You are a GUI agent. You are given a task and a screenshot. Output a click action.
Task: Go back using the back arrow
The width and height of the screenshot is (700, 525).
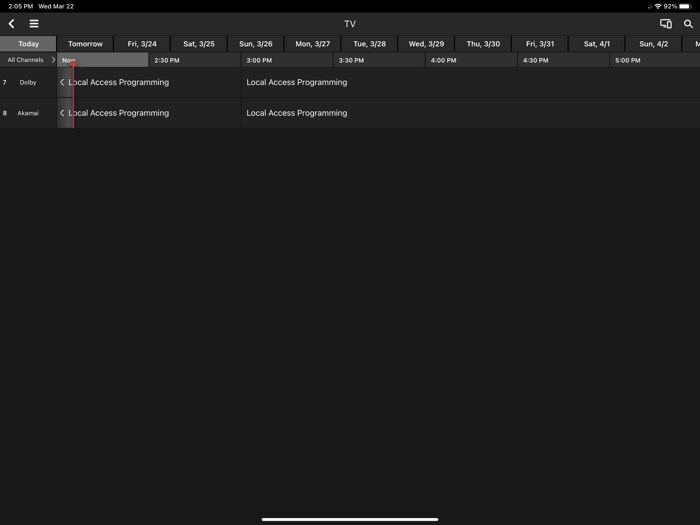click(x=12, y=24)
